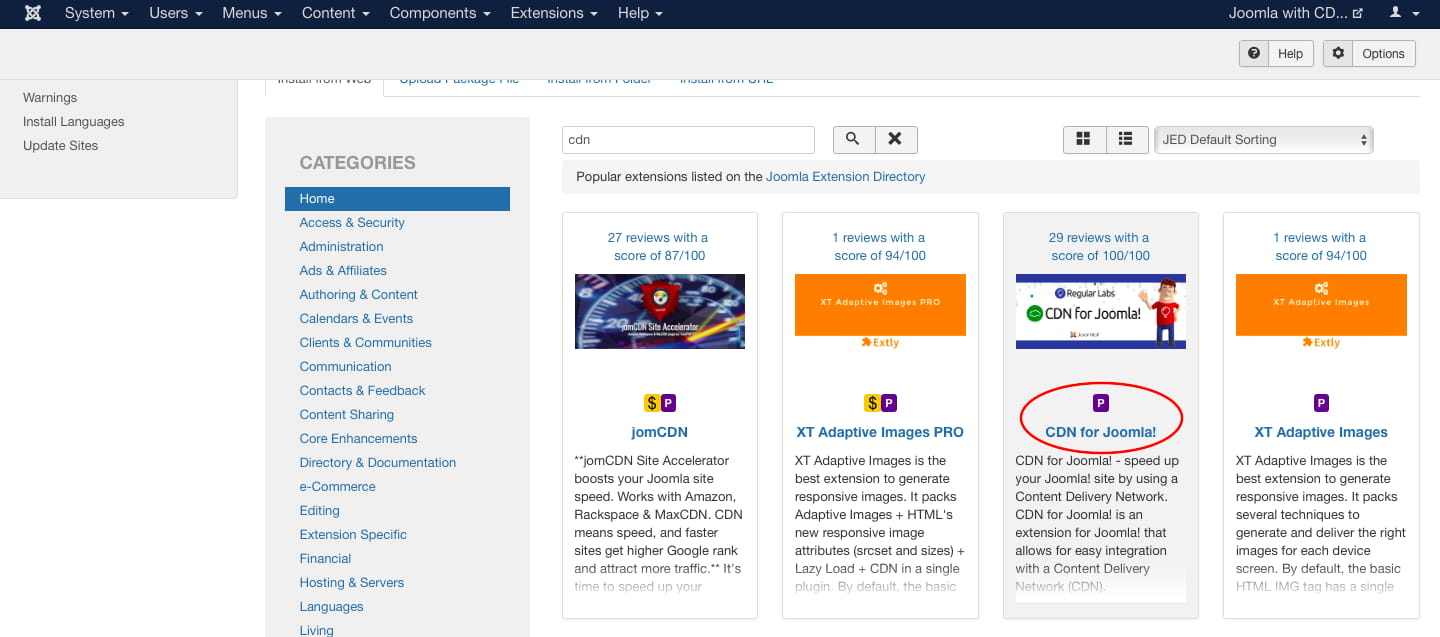Click the search magnifier button
1440x637 pixels.
click(x=853, y=139)
